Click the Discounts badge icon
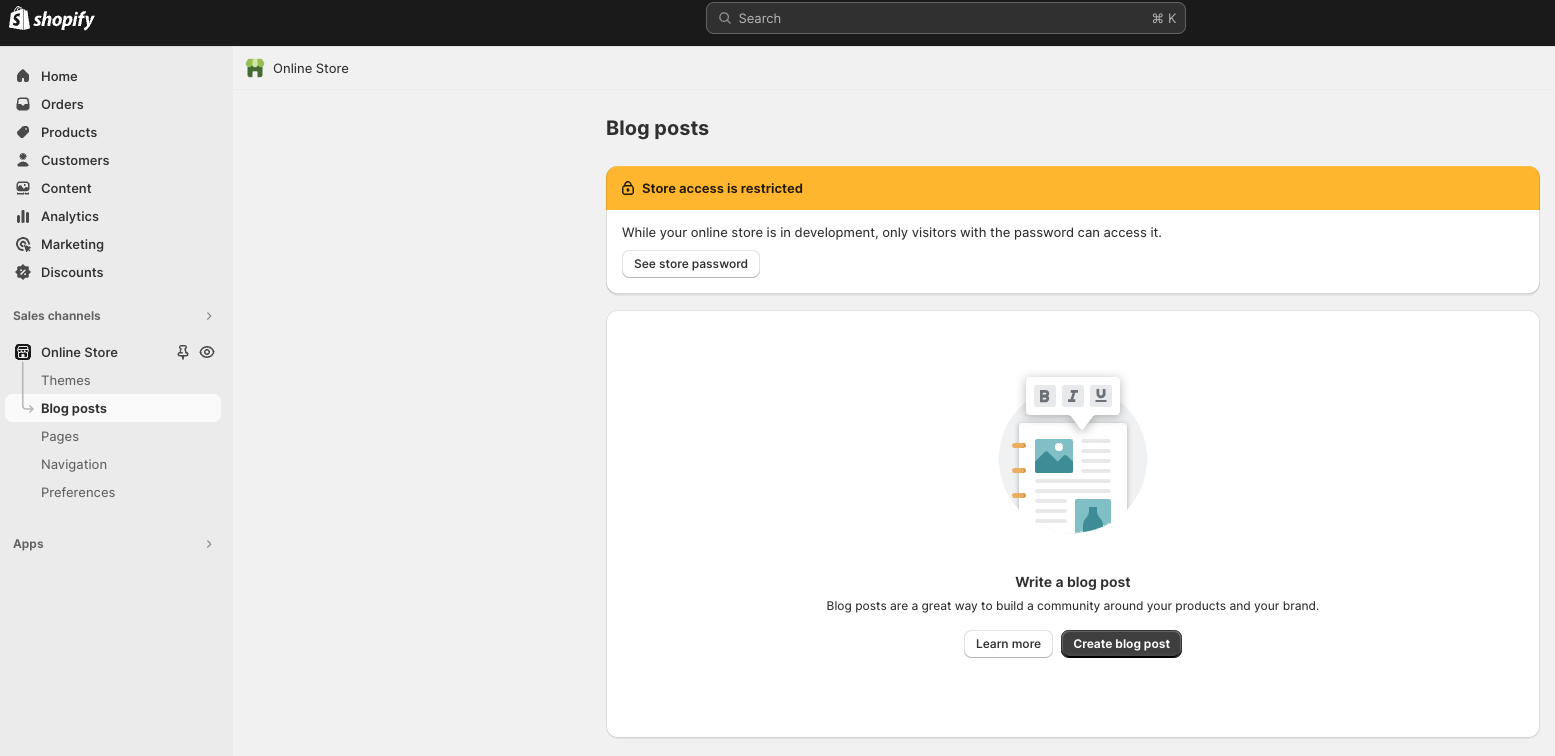1555x756 pixels. 23,272
